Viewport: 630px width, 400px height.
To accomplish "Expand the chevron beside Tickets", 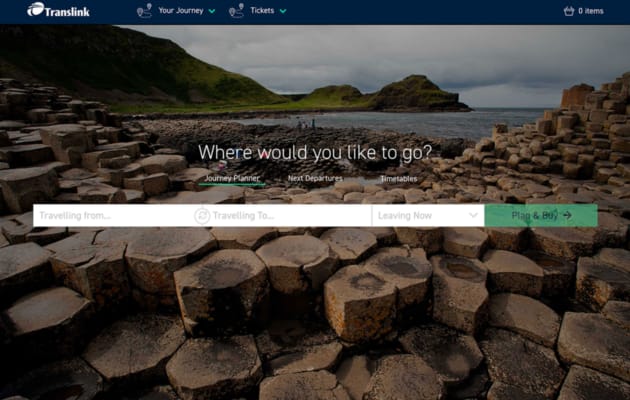I will (283, 11).
